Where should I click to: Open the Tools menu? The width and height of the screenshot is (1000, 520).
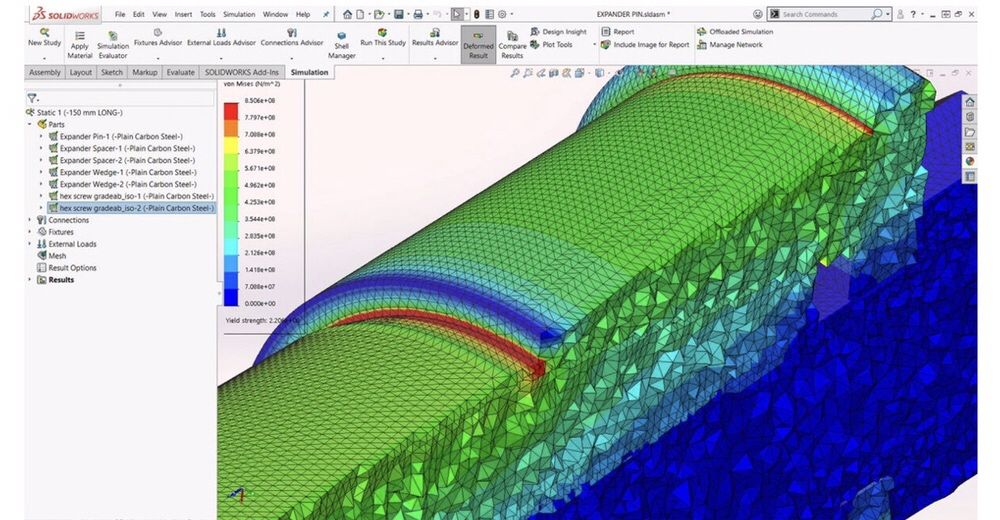point(207,14)
